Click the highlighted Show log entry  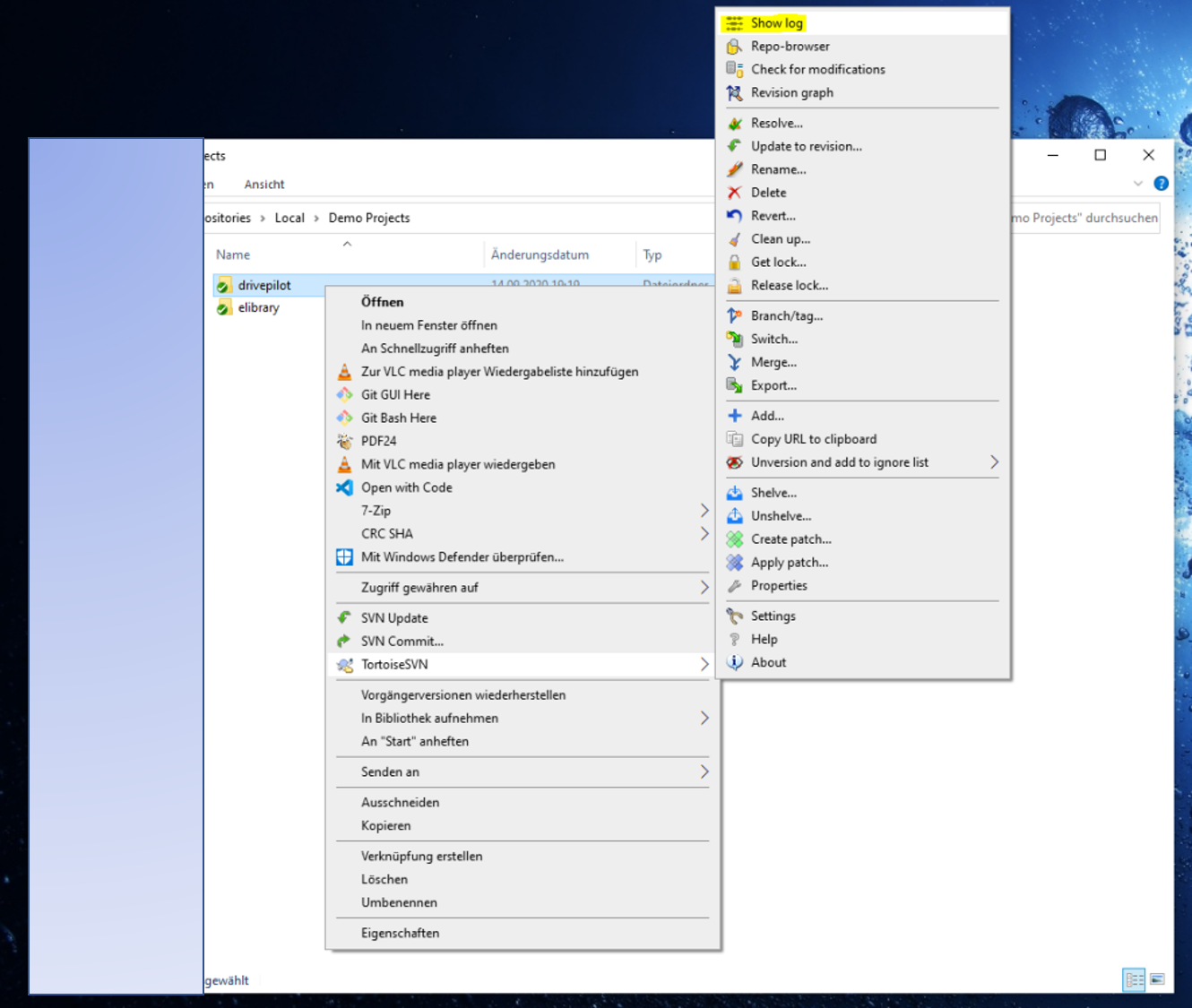click(x=776, y=22)
